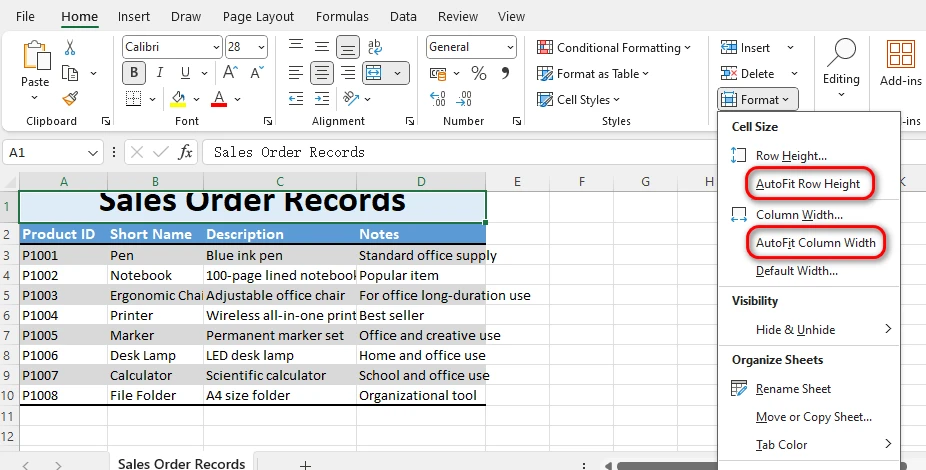Viewport: 926px width, 470px height.
Task: Decrease font size with smaller A icon
Action: 257,73
